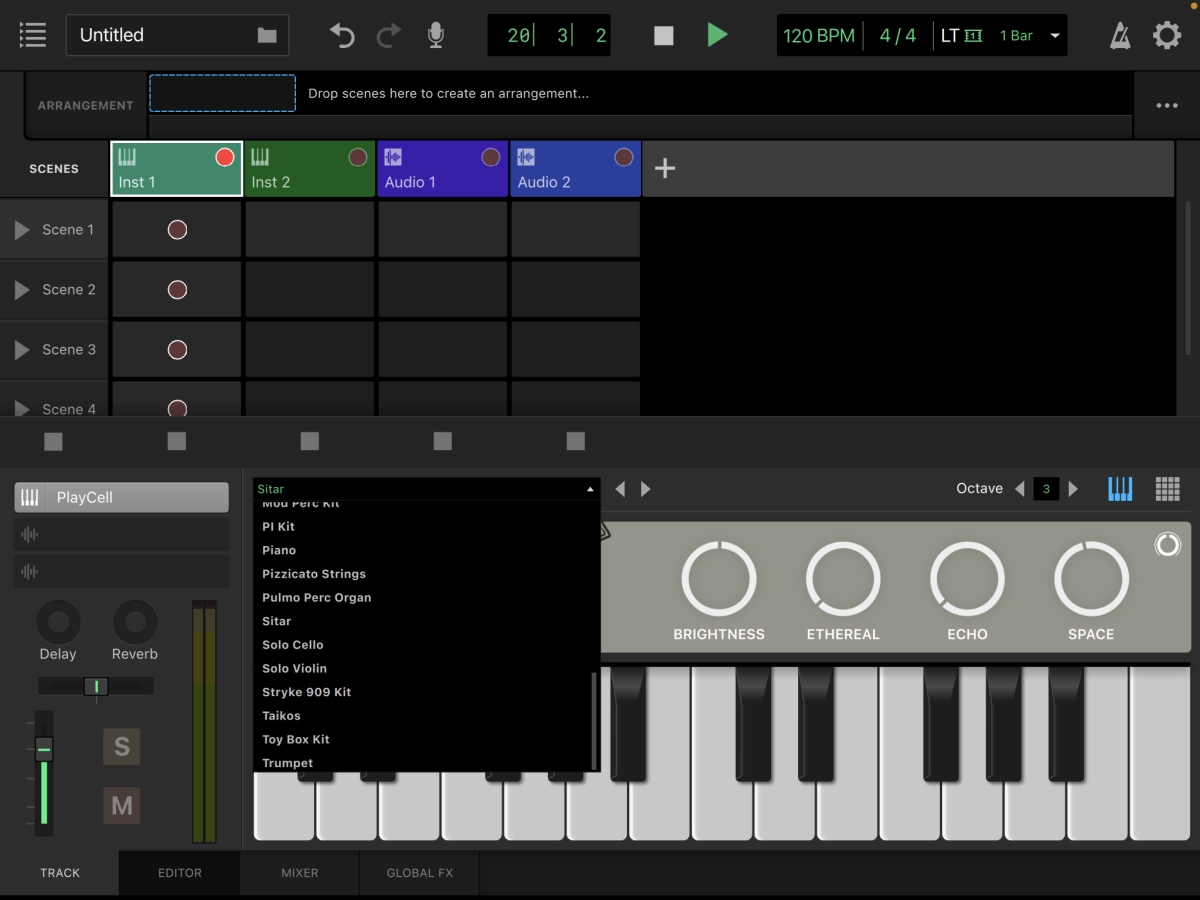Switch to the Mixer tab
The height and width of the screenshot is (900, 1200).
point(299,873)
